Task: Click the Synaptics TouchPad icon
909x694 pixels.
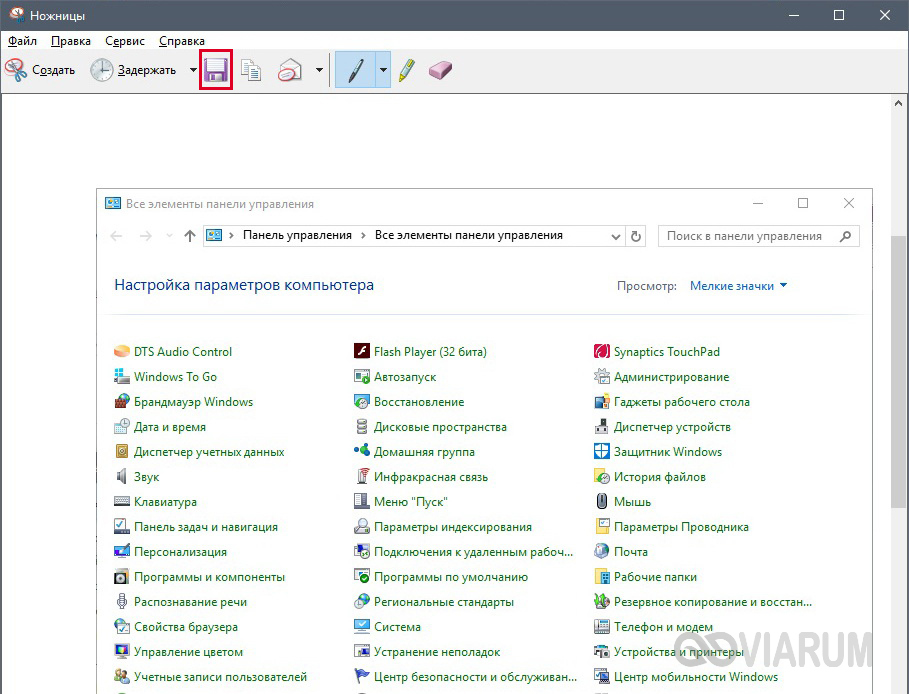Action: click(602, 351)
